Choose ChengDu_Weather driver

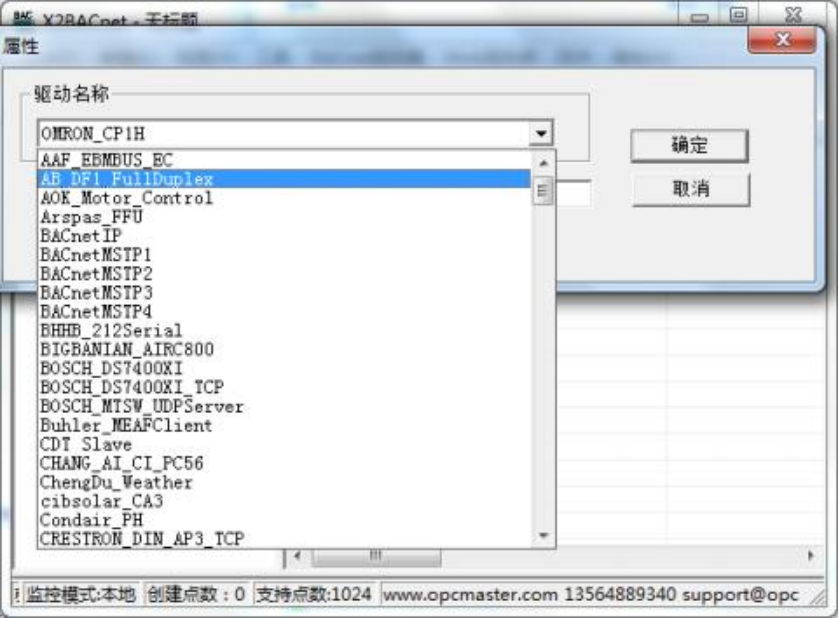pyautogui.click(x=284, y=482)
